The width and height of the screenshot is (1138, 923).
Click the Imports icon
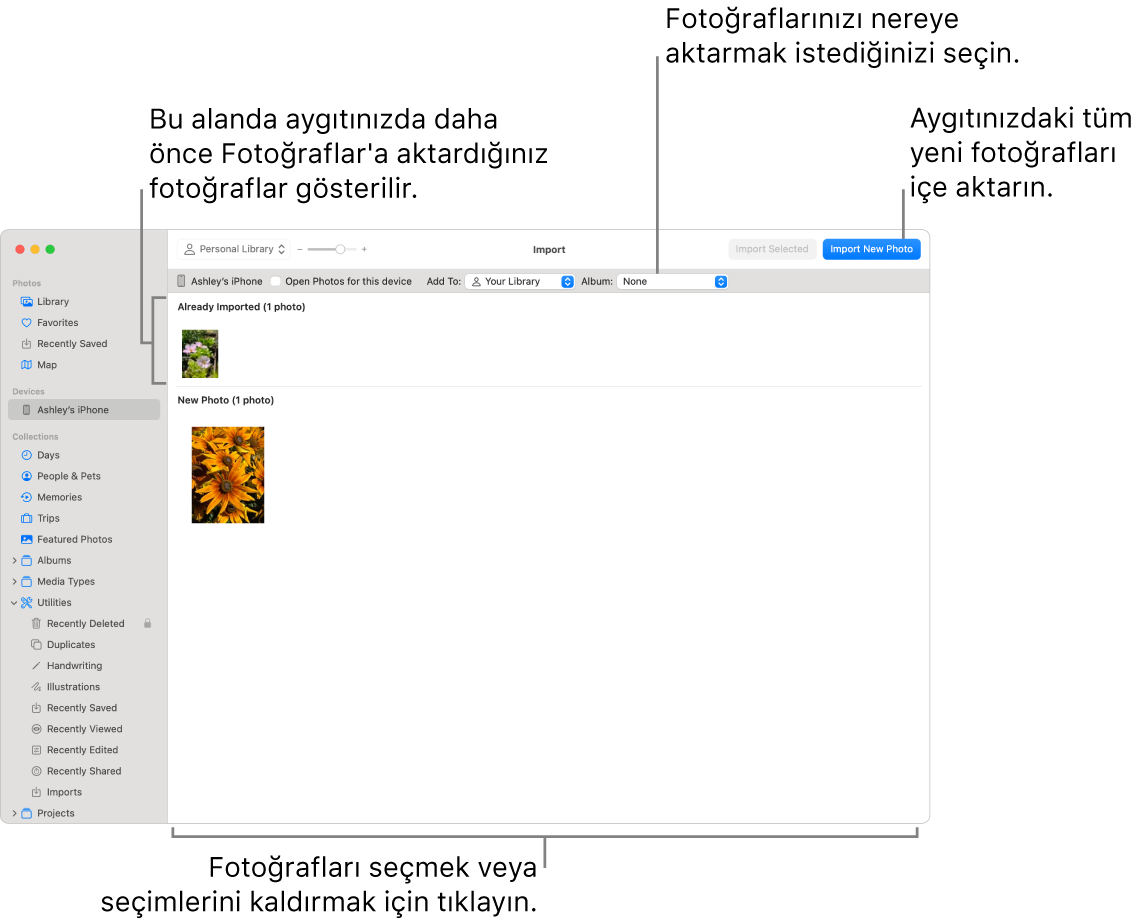[36, 792]
